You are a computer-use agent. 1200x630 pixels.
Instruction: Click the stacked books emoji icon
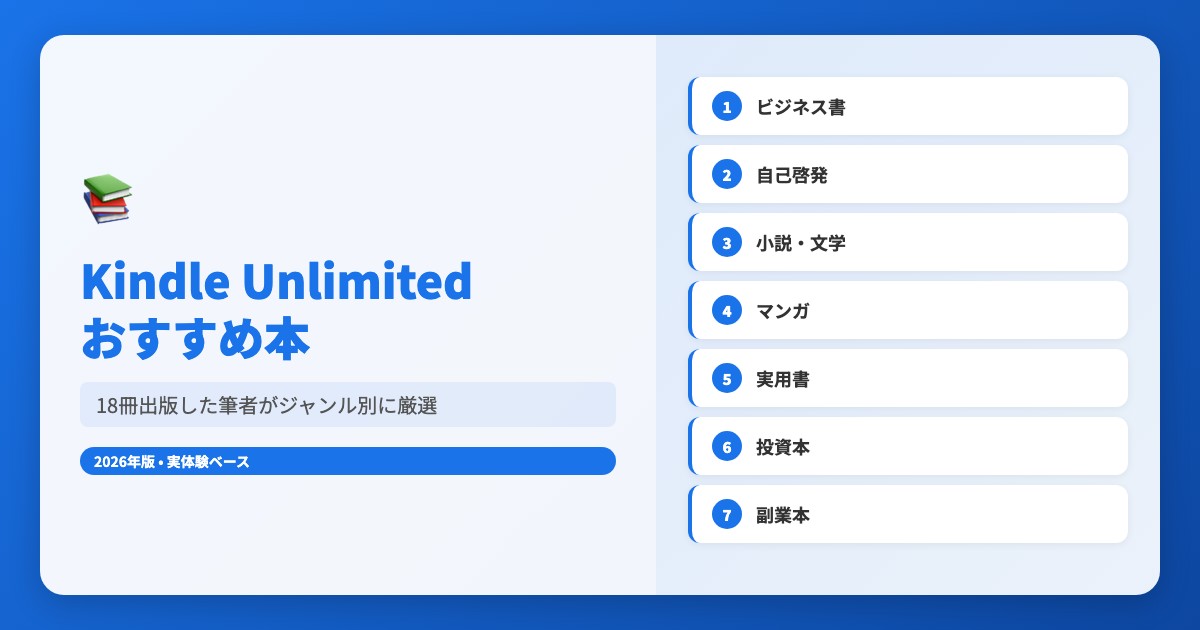tap(106, 198)
